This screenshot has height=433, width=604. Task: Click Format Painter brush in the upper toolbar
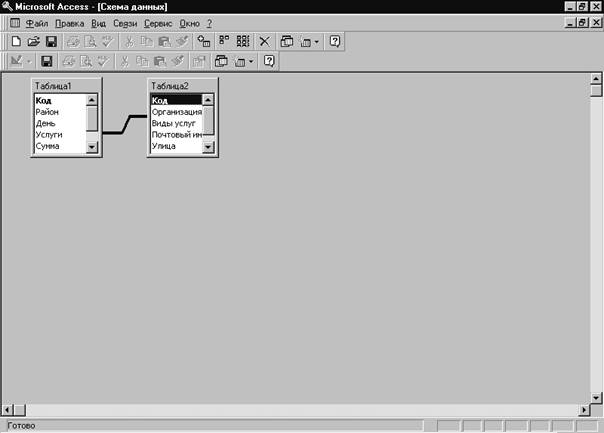[182, 41]
